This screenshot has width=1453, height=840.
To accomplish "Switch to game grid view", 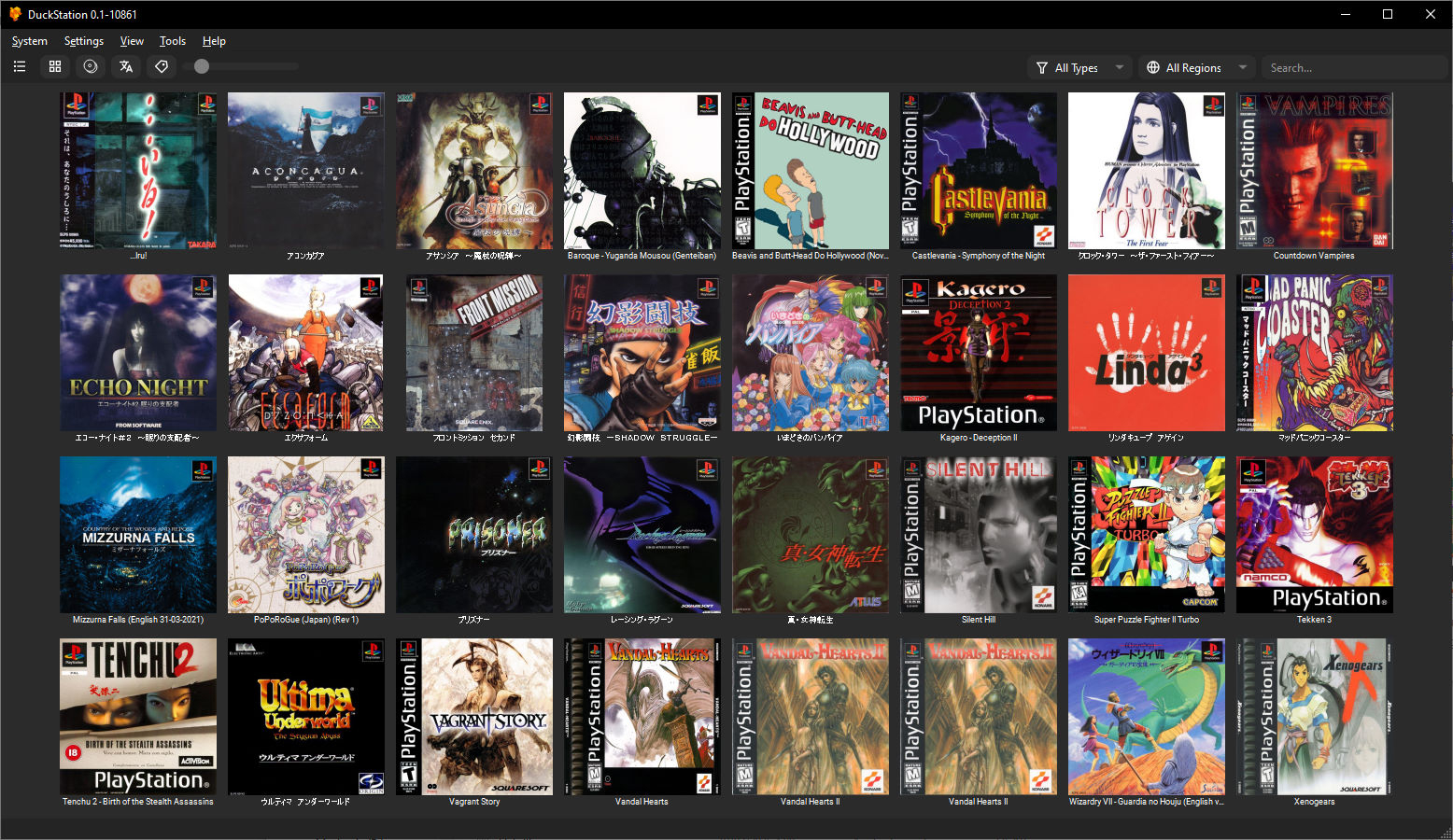I will click(55, 67).
